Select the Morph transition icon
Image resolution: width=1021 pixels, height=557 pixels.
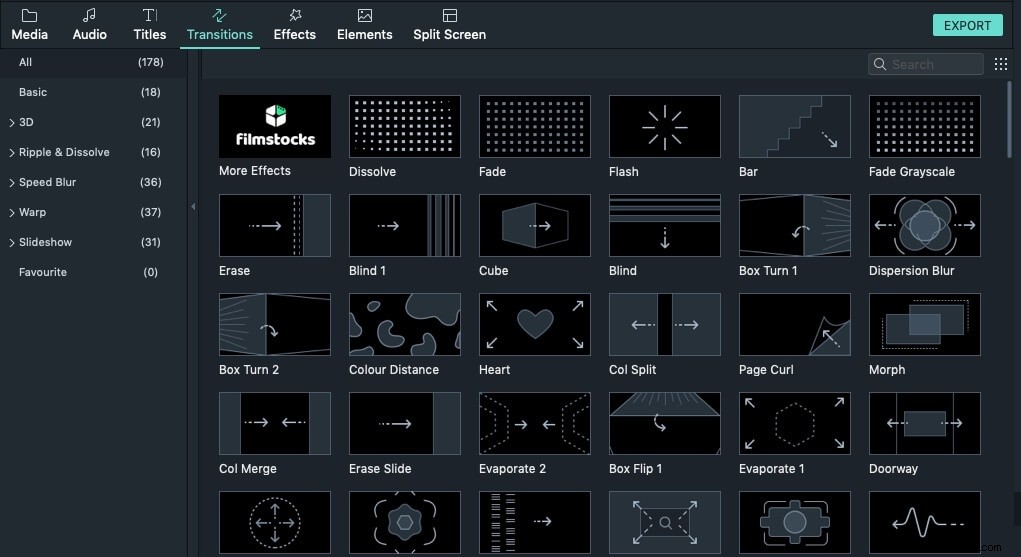click(925, 324)
